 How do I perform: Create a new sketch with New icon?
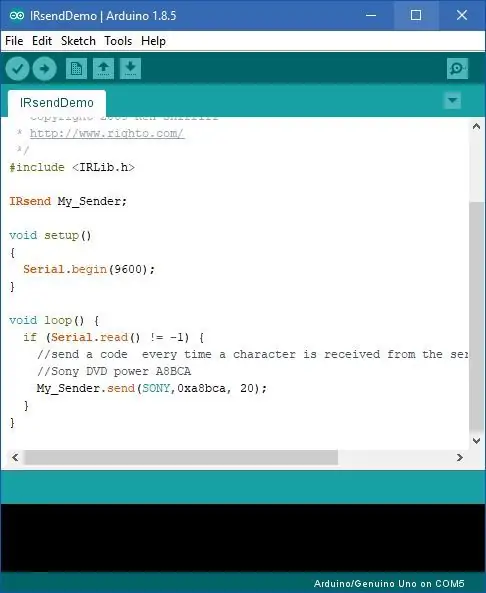pos(76,68)
